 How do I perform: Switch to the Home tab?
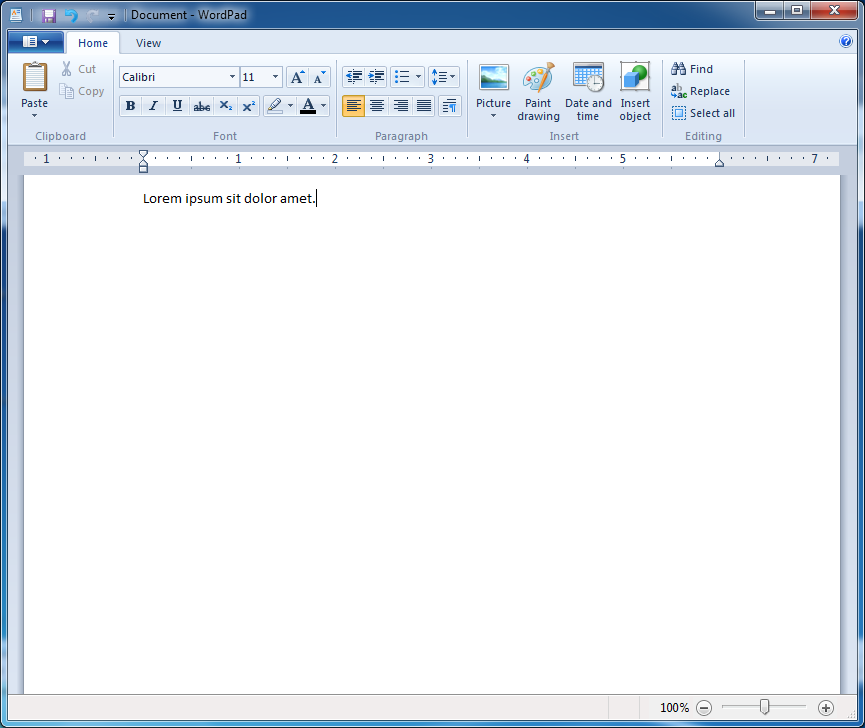point(93,43)
